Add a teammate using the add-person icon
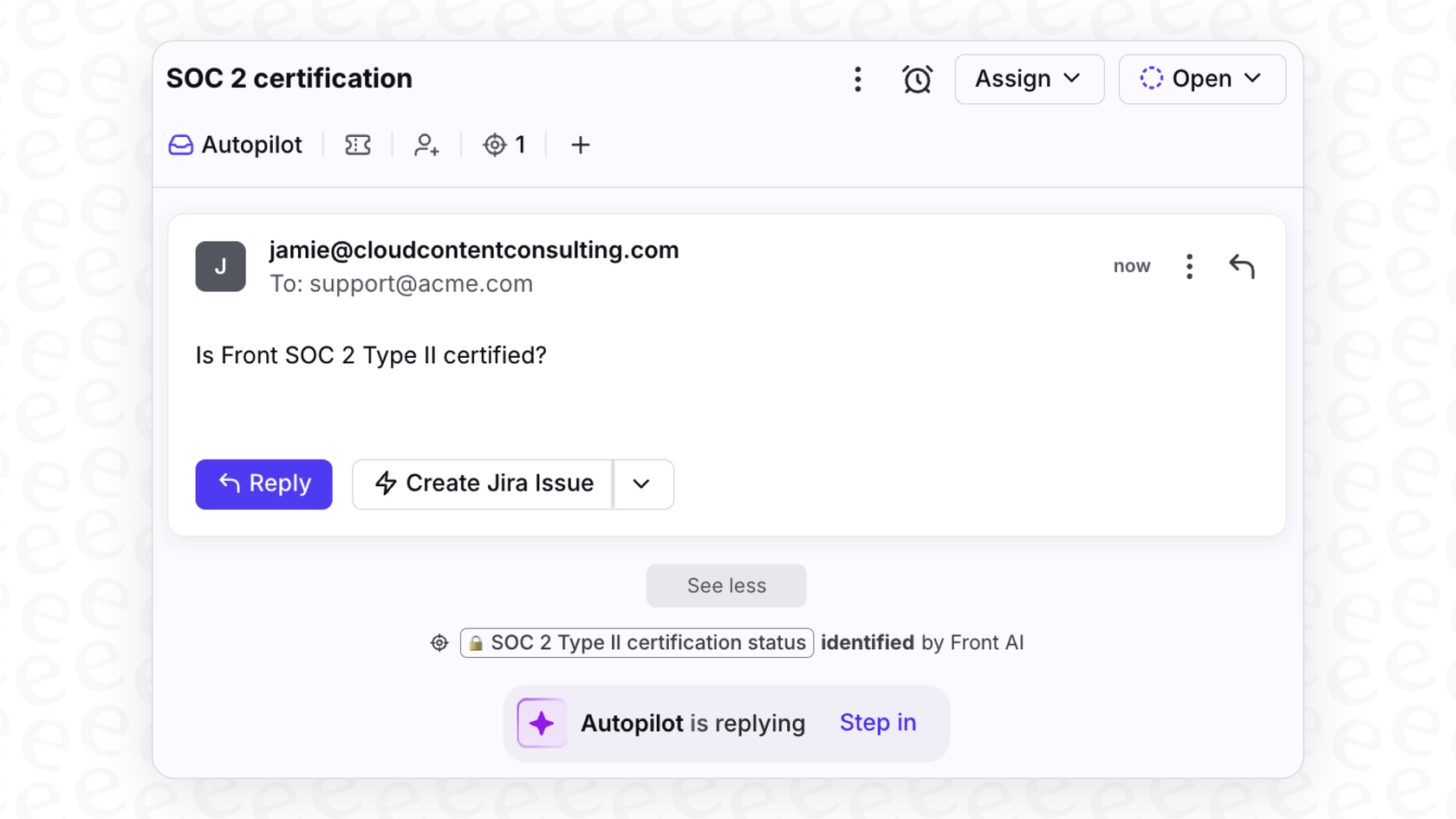1456x819 pixels. coord(426,146)
